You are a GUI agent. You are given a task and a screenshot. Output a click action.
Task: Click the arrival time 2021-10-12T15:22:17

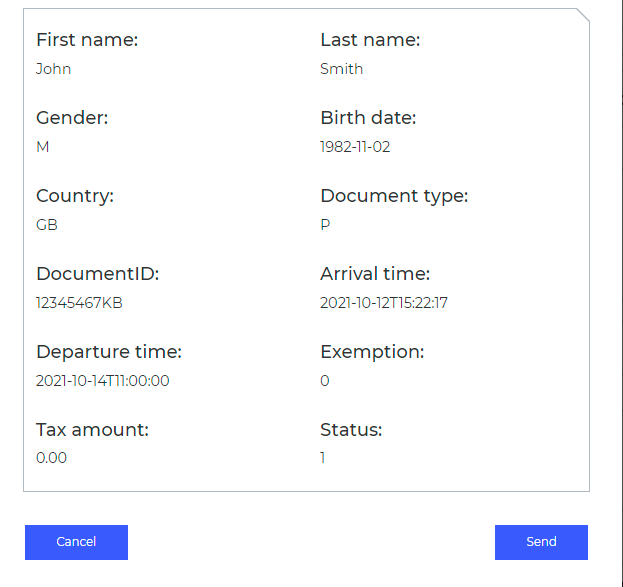click(x=384, y=303)
